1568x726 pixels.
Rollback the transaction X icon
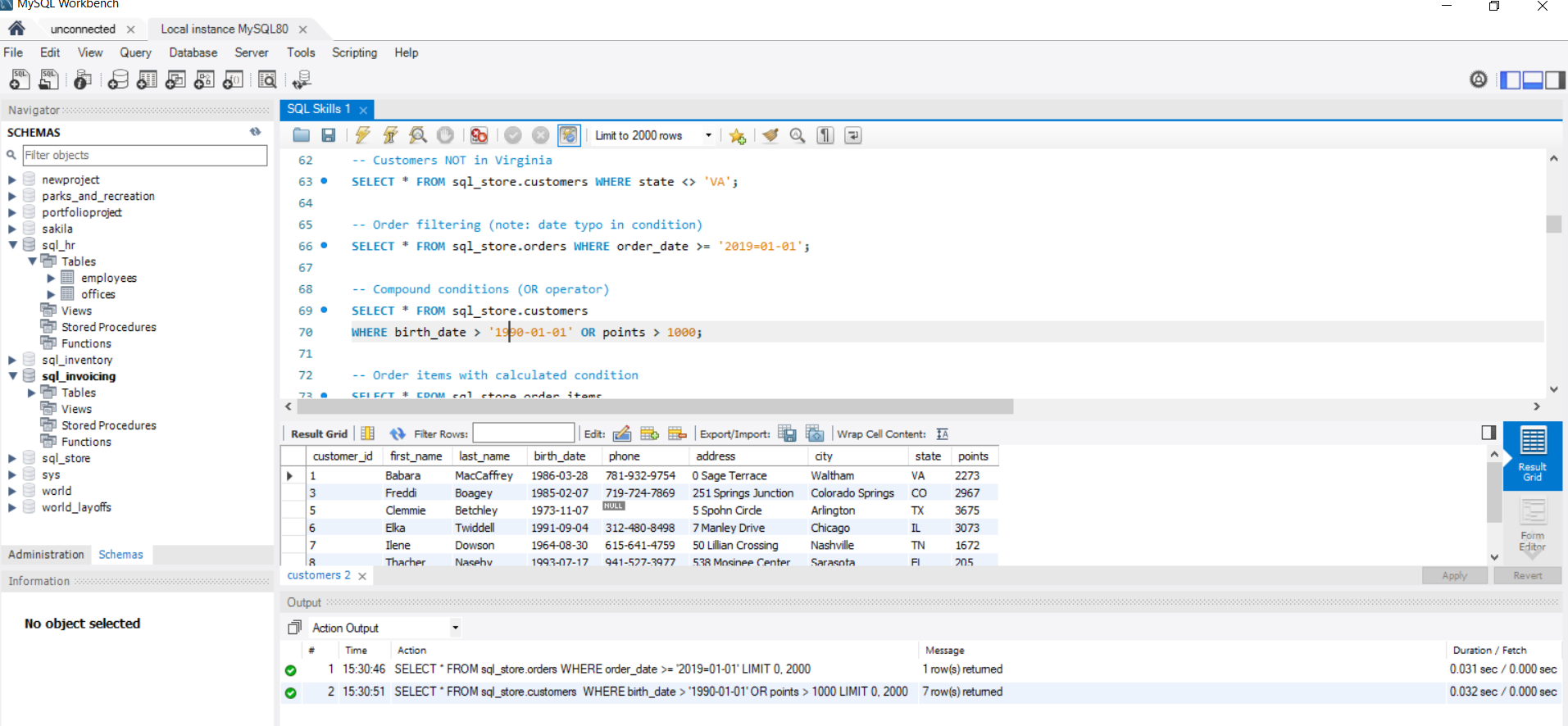pos(540,135)
